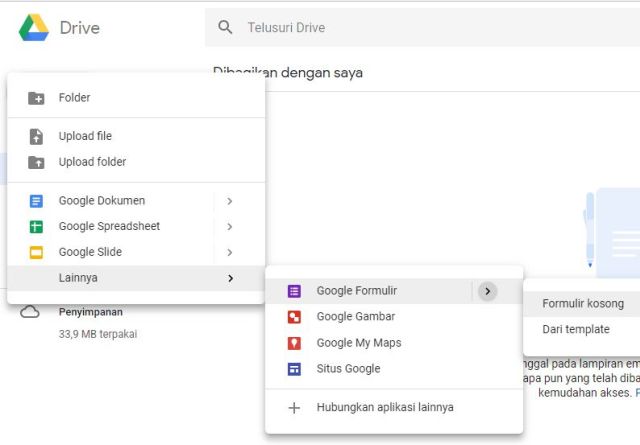
Task: Click the Google Dokumen blue icon
Action: tap(36, 201)
